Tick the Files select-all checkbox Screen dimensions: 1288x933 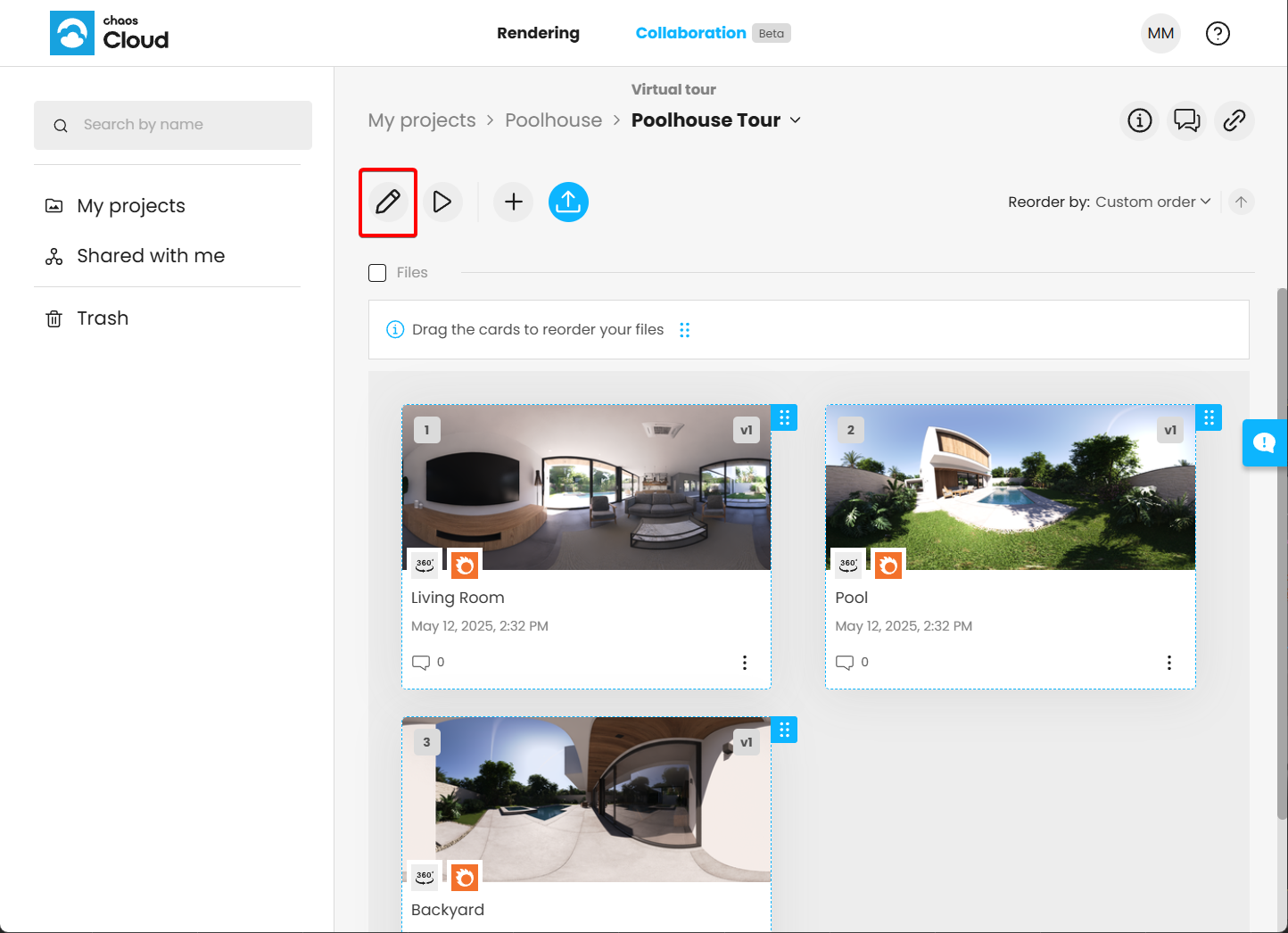point(377,273)
